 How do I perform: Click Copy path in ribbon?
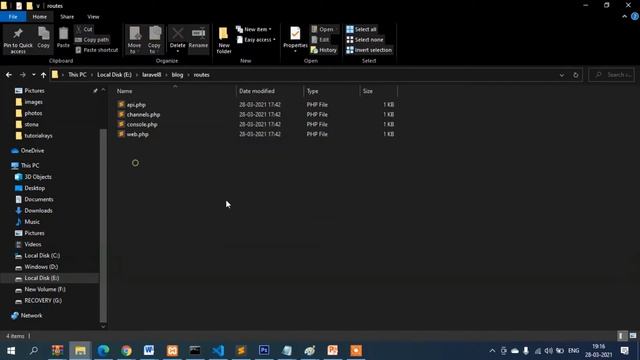point(92,40)
